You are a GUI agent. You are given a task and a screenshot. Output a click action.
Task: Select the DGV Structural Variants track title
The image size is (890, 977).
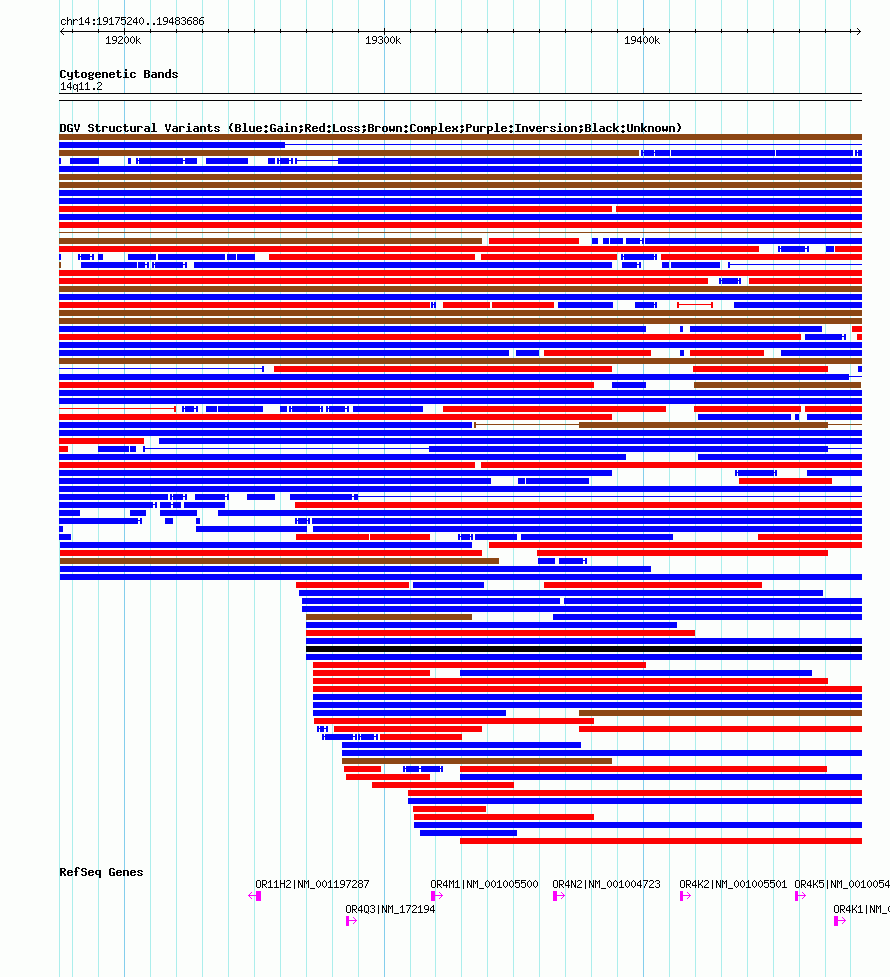coord(370,128)
